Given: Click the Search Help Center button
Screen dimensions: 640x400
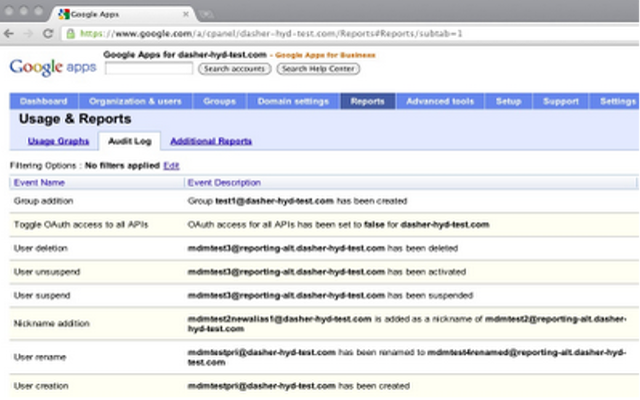Looking at the screenshot, I should 318,69.
